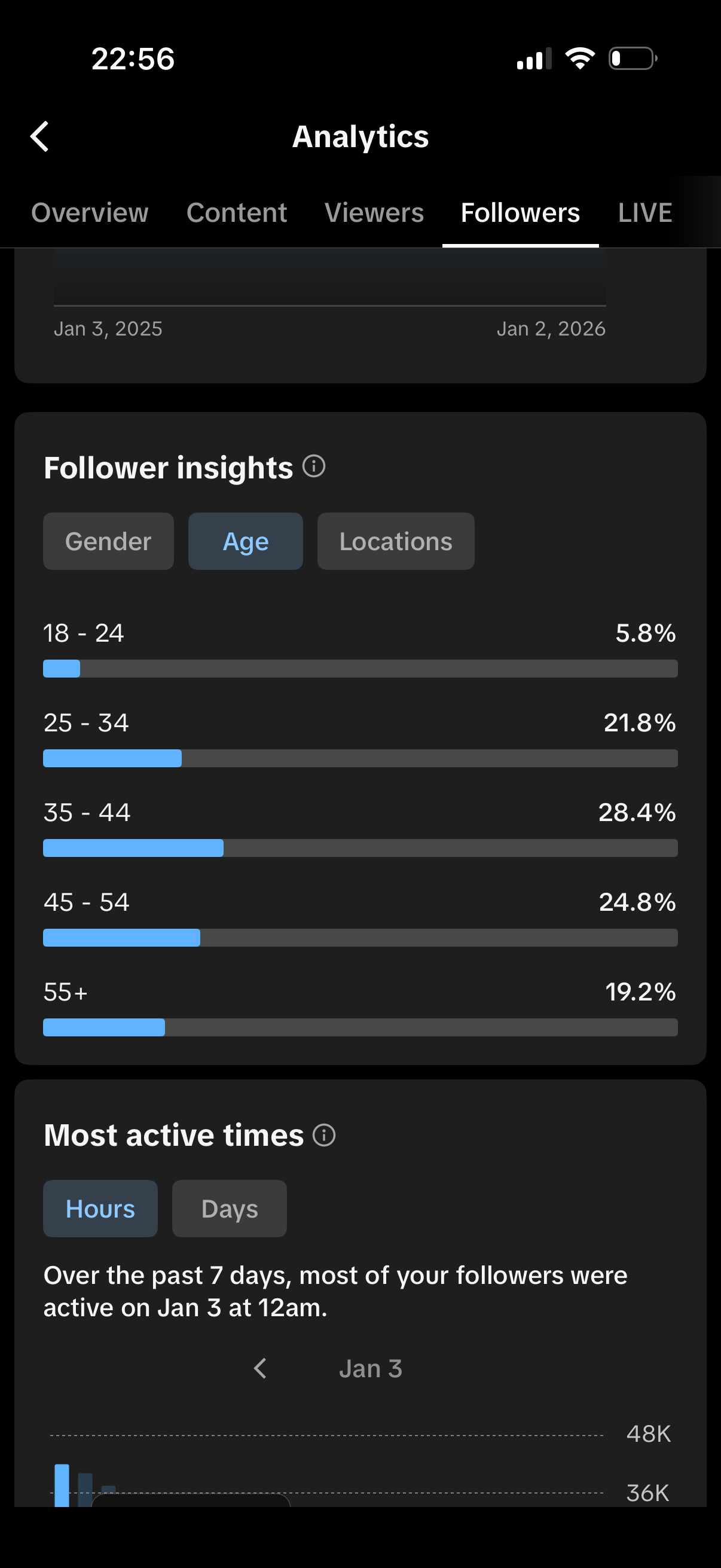Show Gender follower insights
Image resolution: width=721 pixels, height=1568 pixels.
[x=108, y=541]
